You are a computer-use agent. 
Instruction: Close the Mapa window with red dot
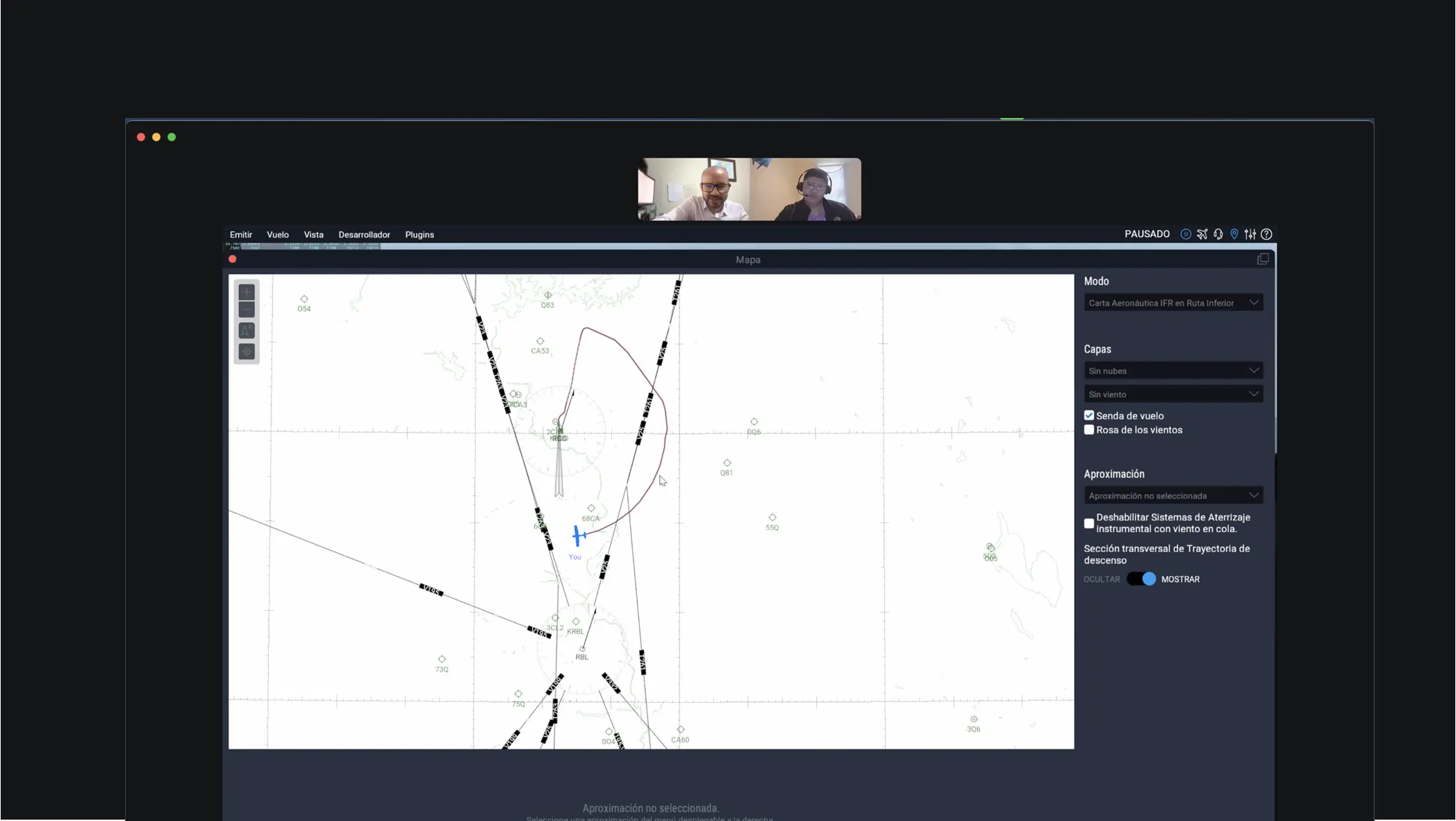(233, 259)
